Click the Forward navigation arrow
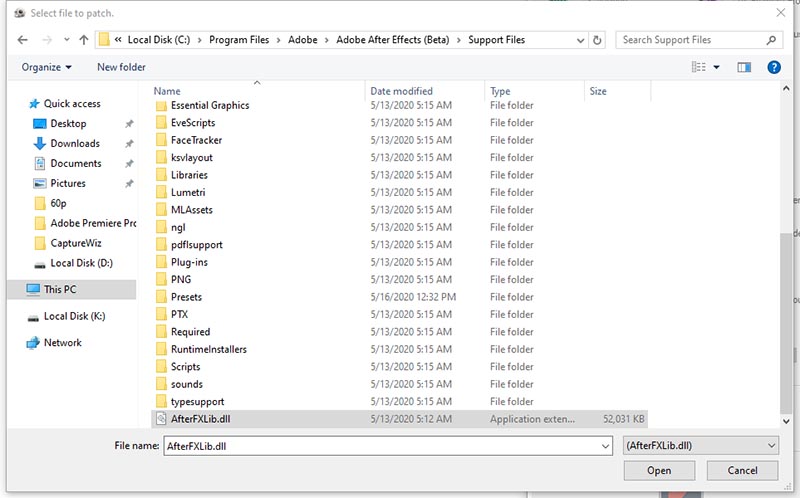 pyautogui.click(x=47, y=40)
